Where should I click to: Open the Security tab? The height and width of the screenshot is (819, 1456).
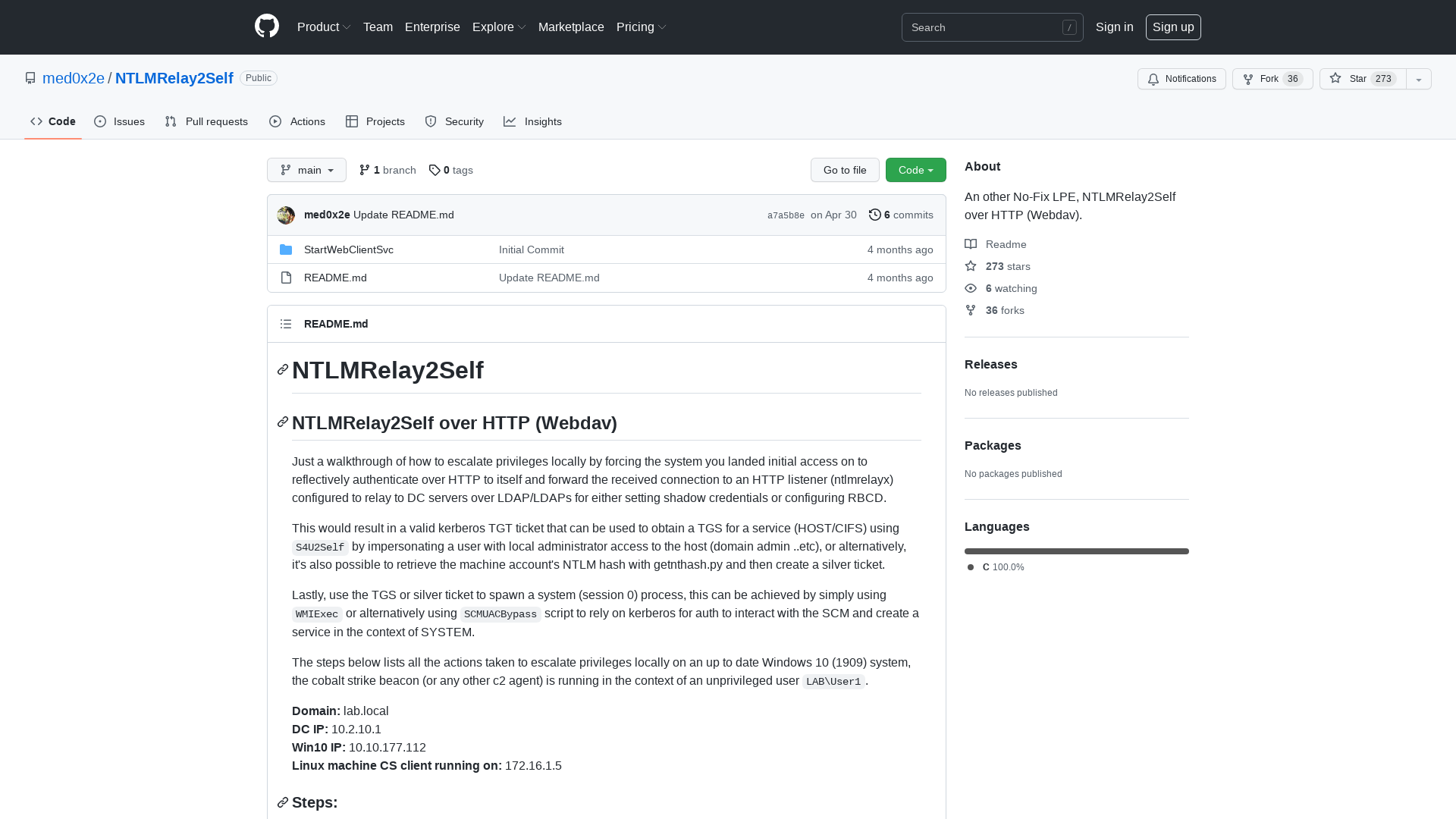[454, 121]
